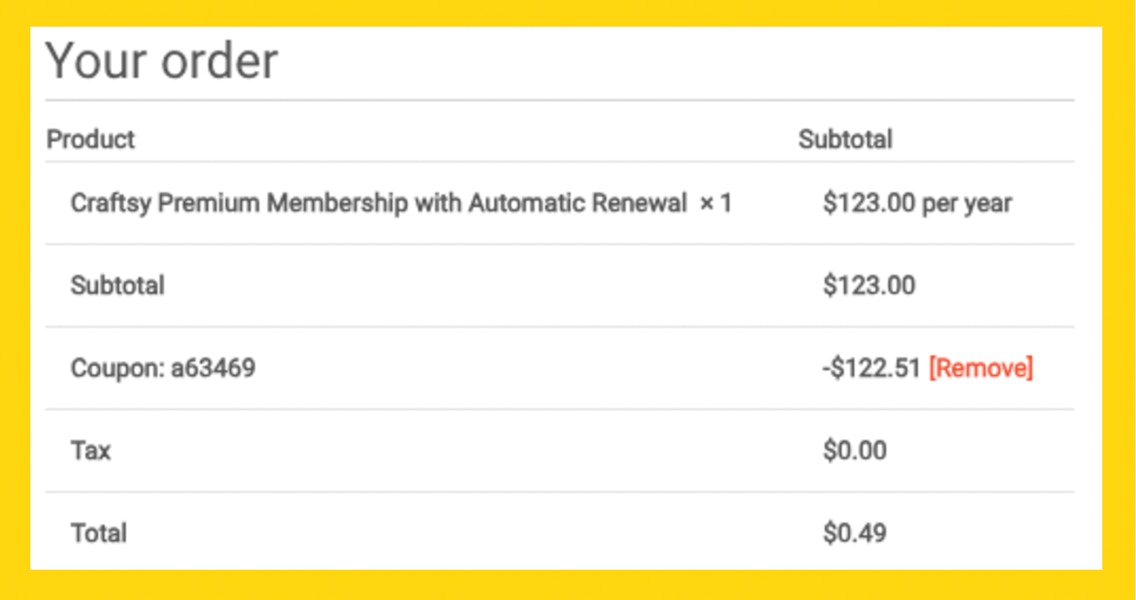
Task: Click the coupon code a63469 text
Action: (x=213, y=368)
